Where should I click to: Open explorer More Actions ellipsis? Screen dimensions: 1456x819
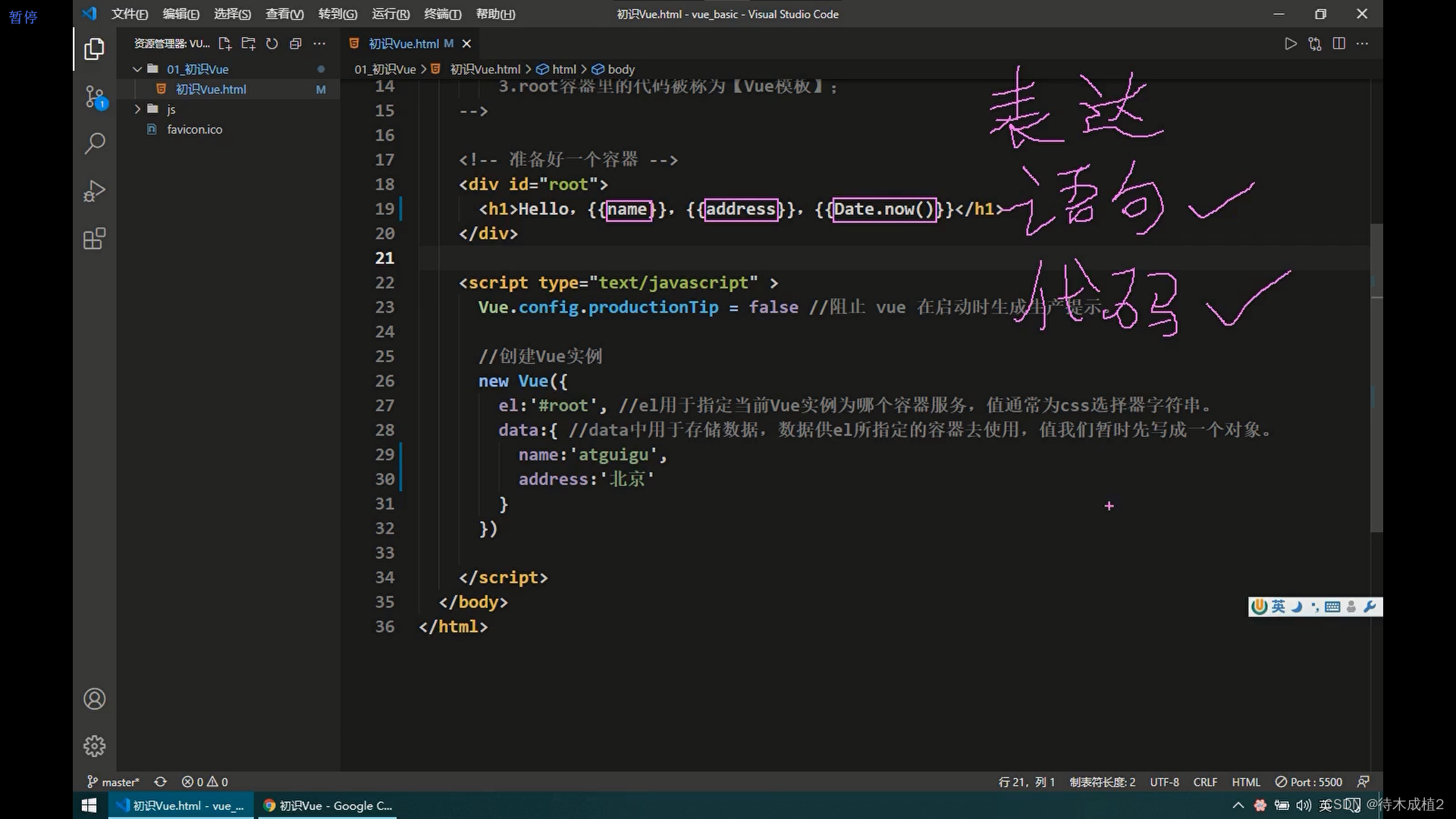(x=319, y=44)
